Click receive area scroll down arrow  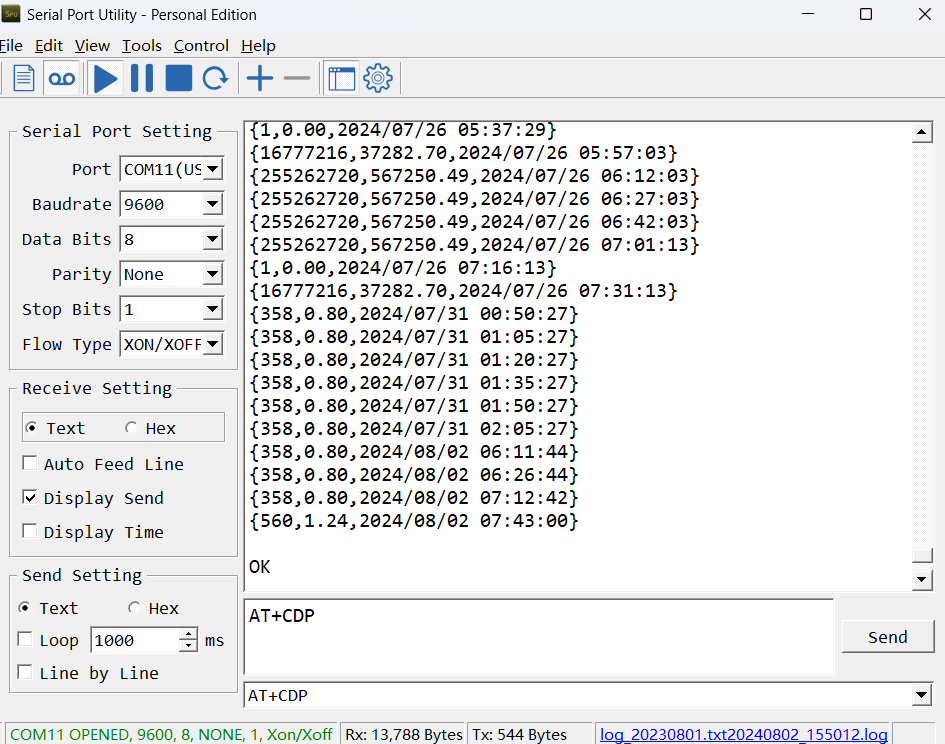[x=922, y=580]
